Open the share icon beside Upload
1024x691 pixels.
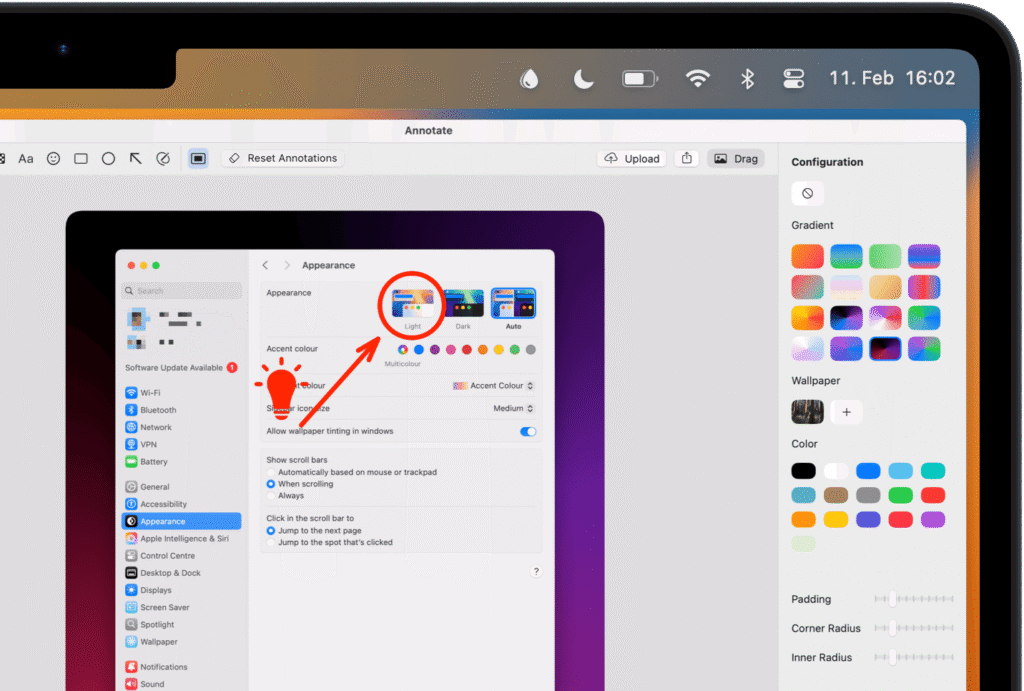687,159
